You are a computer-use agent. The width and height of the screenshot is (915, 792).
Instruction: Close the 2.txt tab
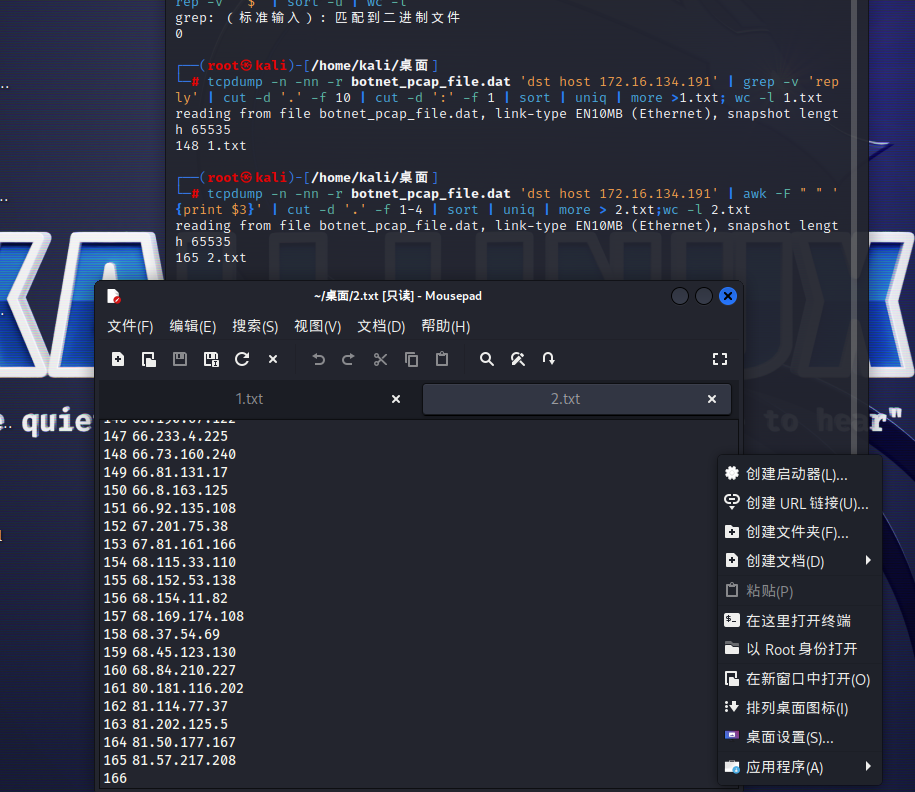(x=711, y=399)
